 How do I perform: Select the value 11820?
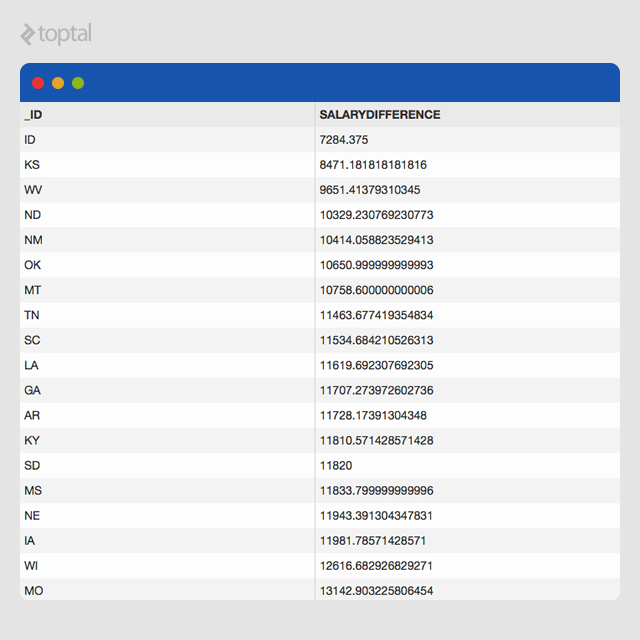point(336,466)
